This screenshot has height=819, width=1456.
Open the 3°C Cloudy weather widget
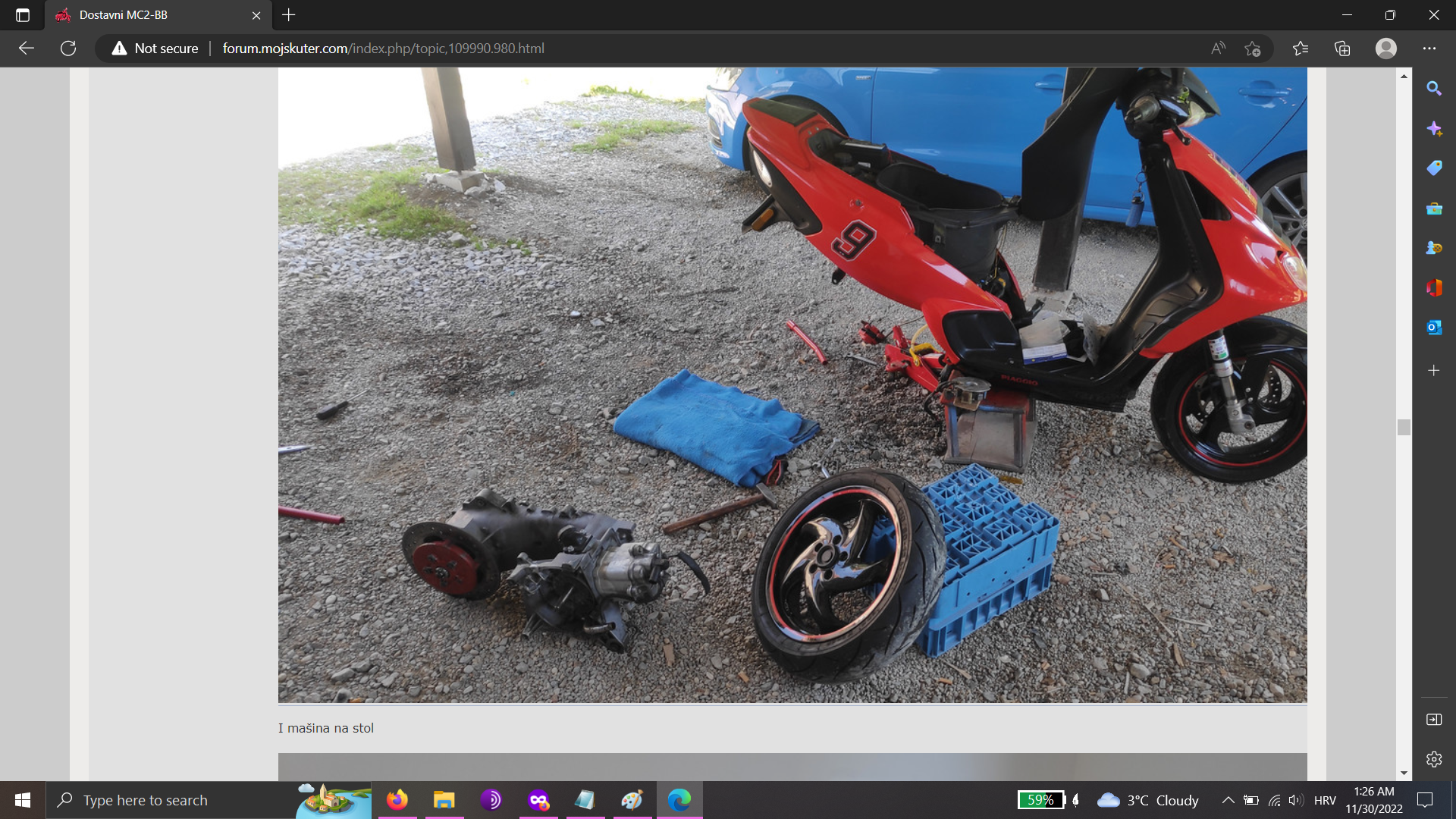click(1148, 800)
